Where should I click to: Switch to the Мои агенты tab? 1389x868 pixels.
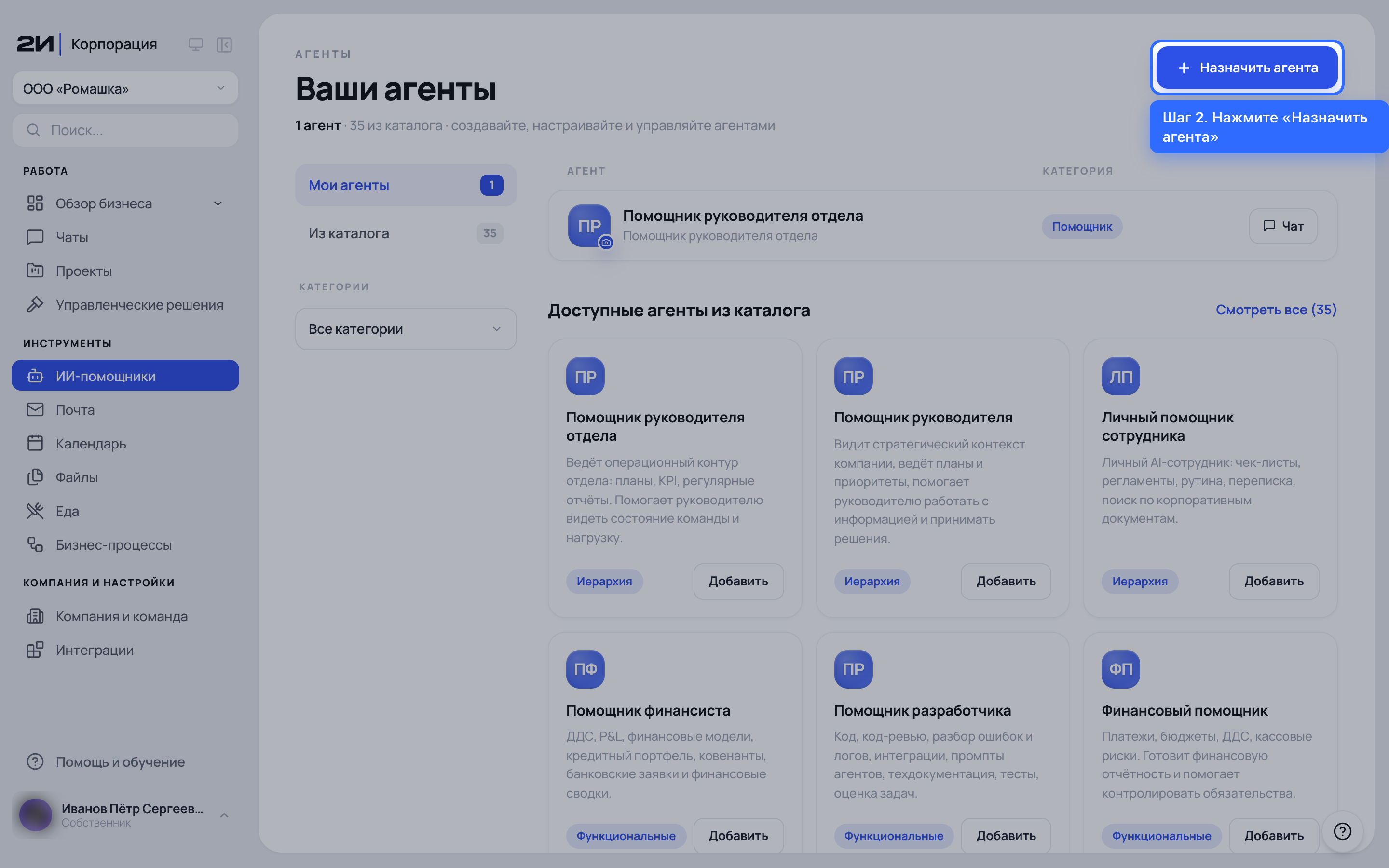(x=406, y=185)
